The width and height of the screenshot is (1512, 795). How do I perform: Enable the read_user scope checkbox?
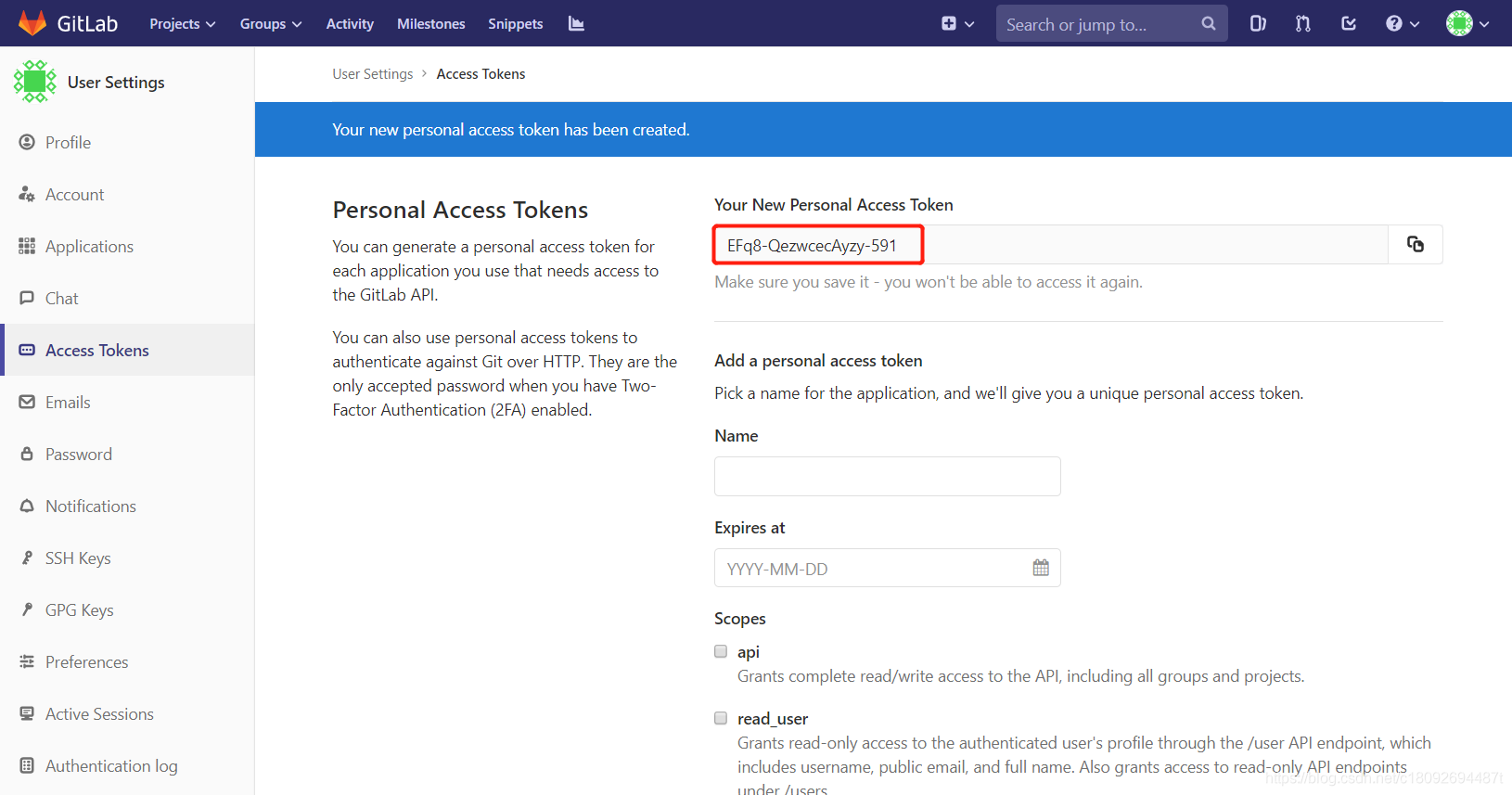[721, 718]
